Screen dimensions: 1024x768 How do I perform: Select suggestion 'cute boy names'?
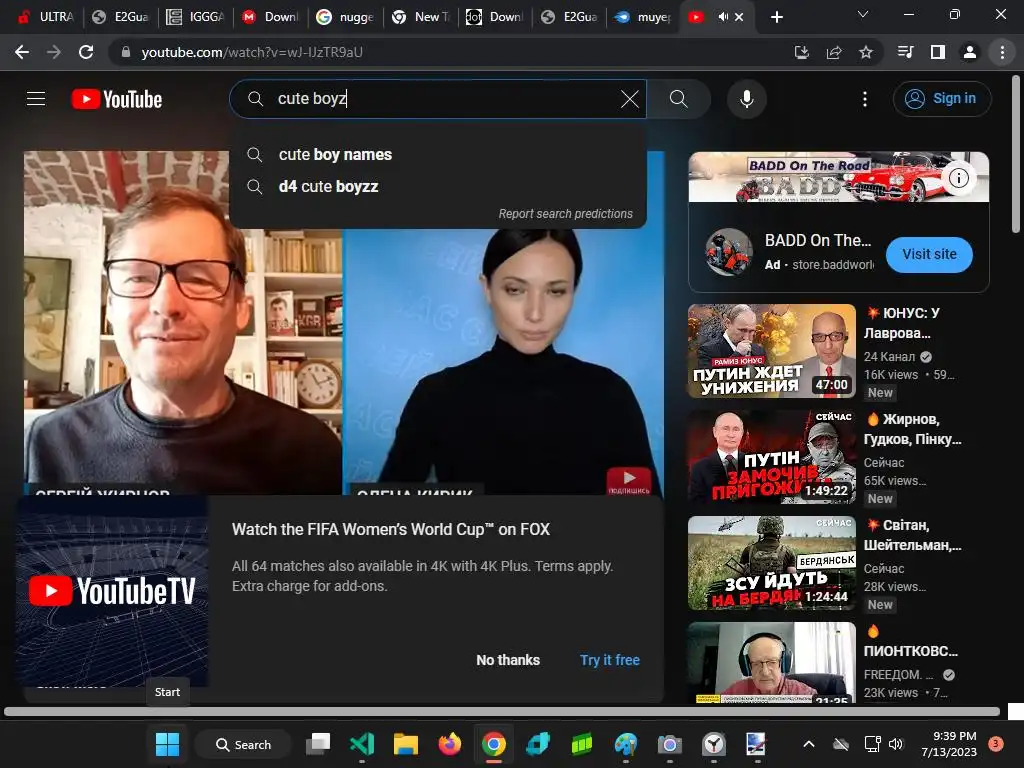pyautogui.click(x=438, y=155)
